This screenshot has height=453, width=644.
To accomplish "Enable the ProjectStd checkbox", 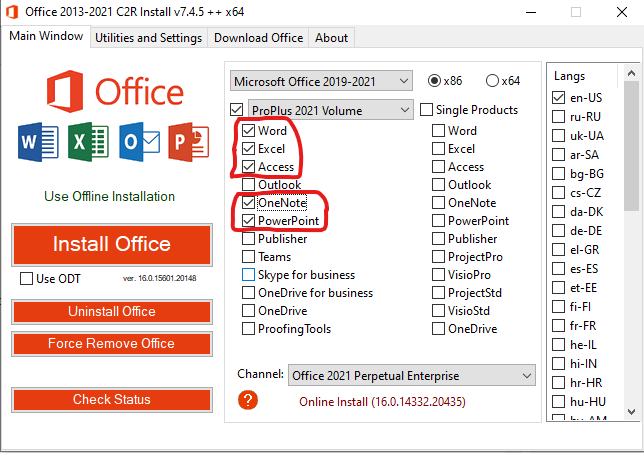I will (x=438, y=293).
